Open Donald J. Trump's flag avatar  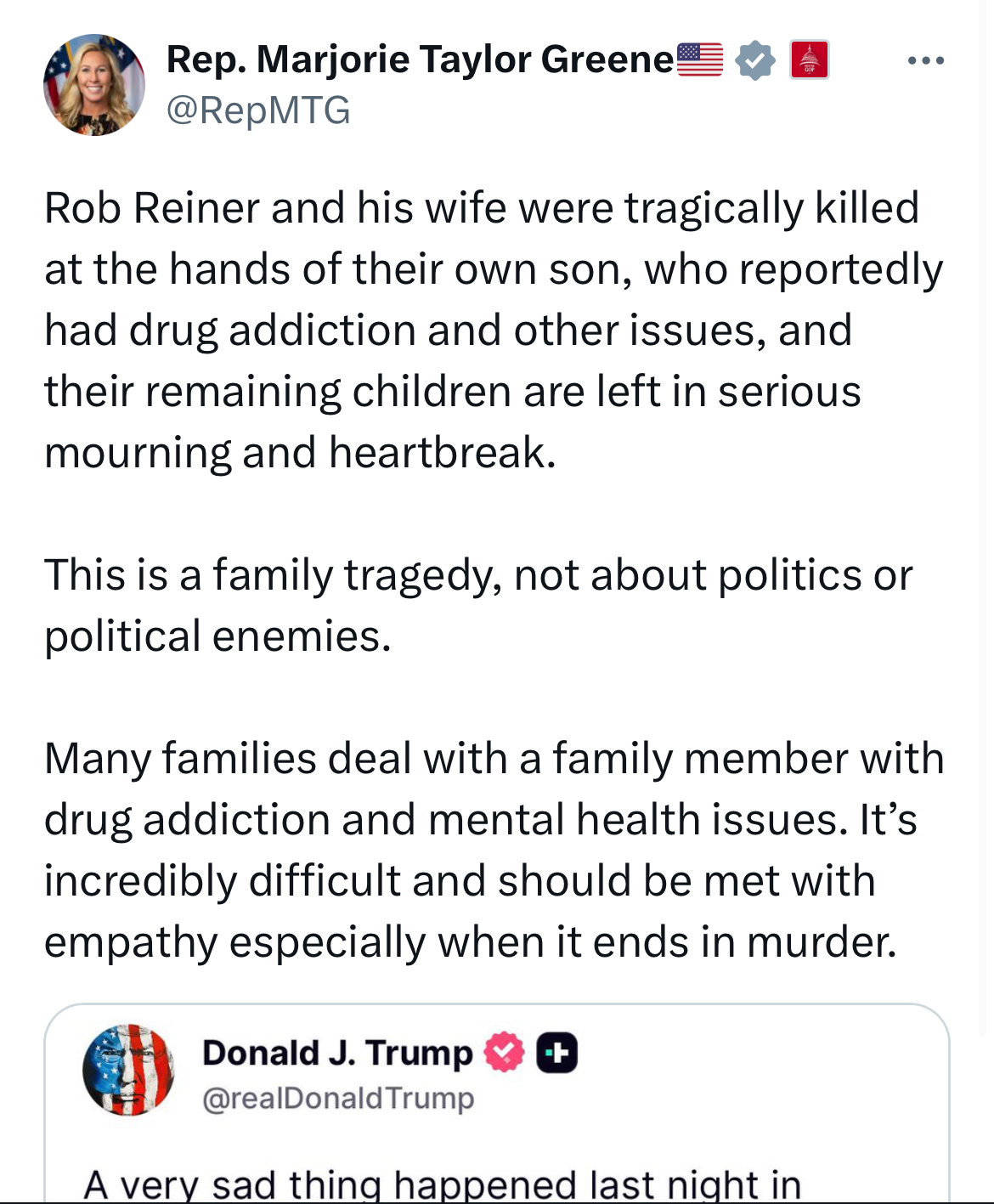128,1070
